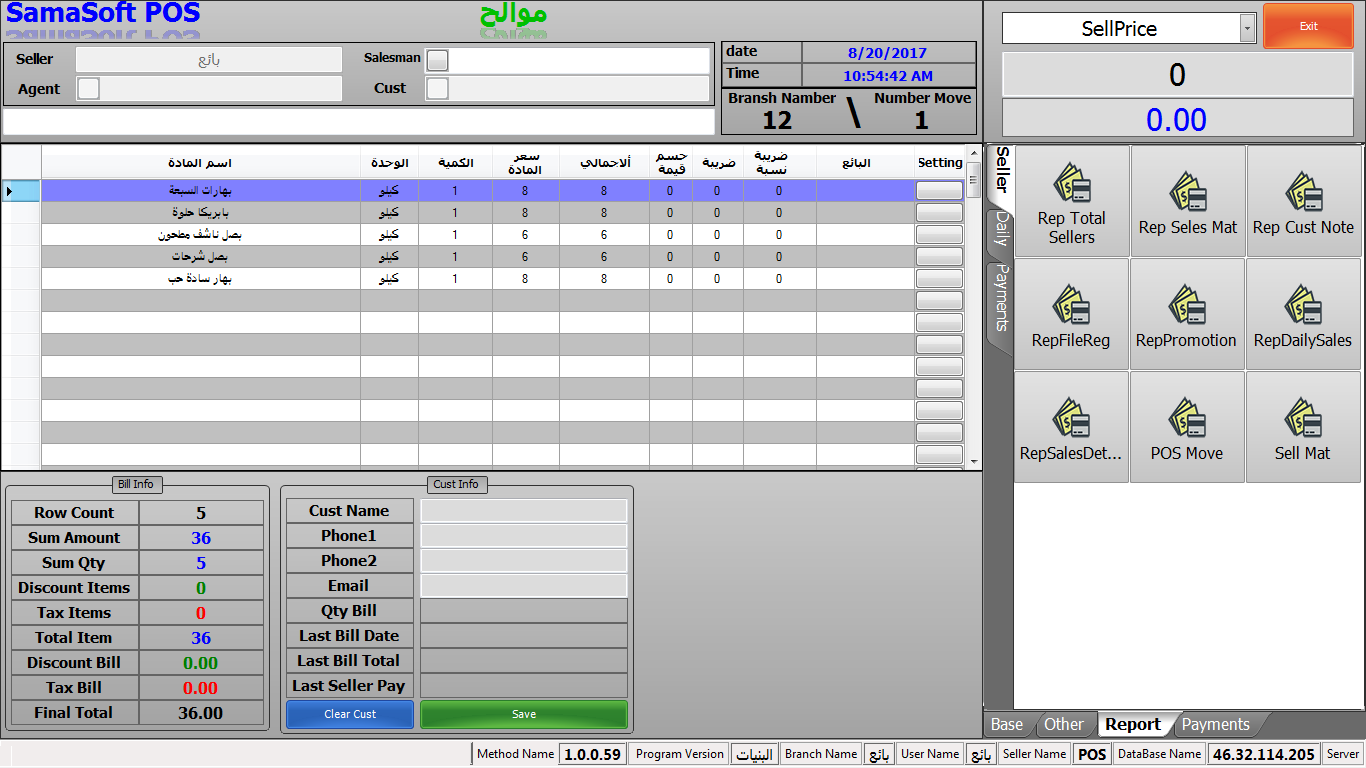1366x768 pixels.
Task: Click the down arrow of the items grid scrollbar
Action: pos(974,462)
